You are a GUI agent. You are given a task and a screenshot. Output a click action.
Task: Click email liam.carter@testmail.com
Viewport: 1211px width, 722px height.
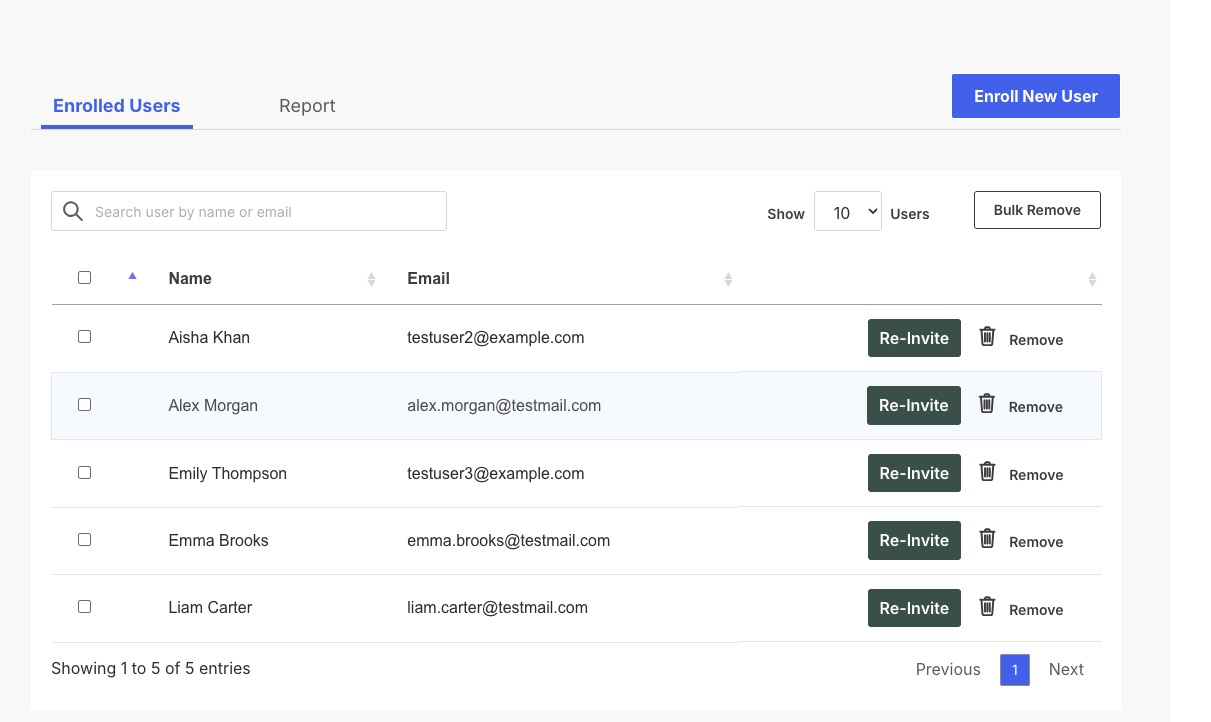pos(497,608)
